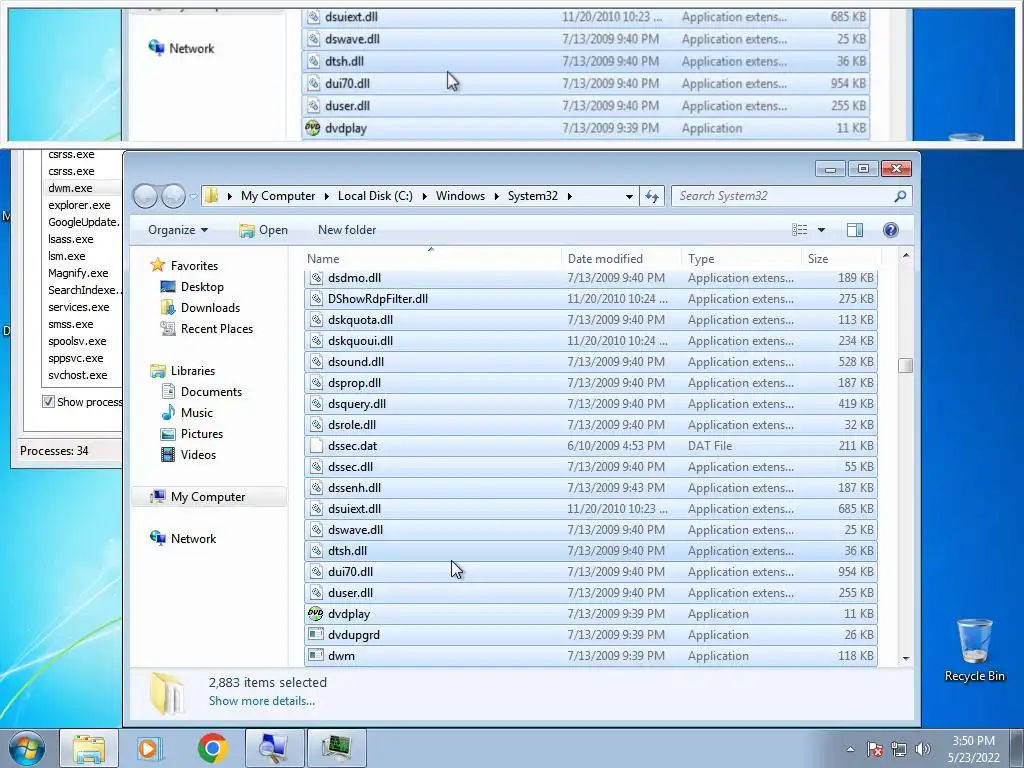Click the dvdplay application icon
Viewport: 1024px width, 768px height.
[x=315, y=613]
